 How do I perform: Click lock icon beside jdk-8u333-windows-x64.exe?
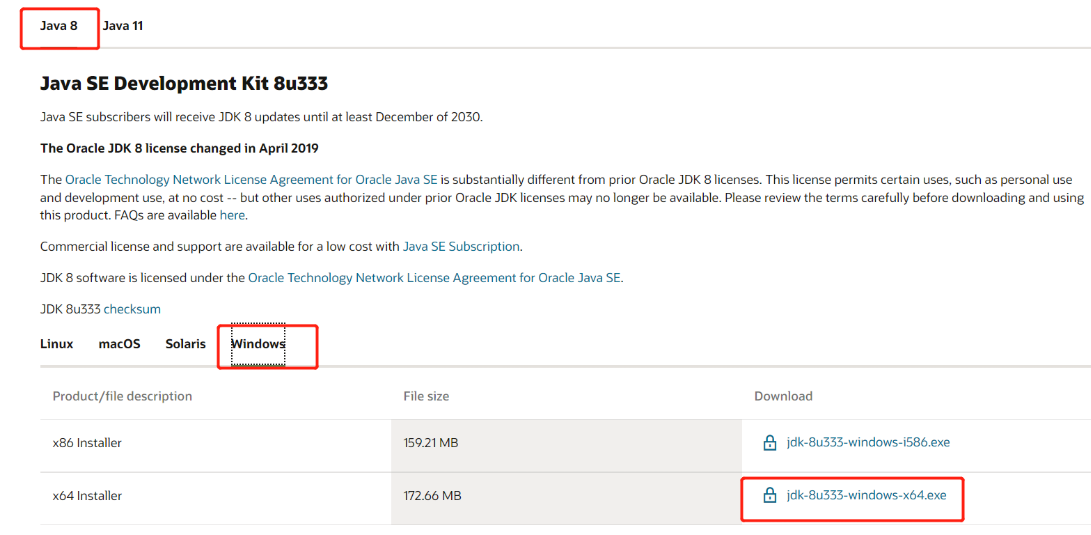point(770,496)
